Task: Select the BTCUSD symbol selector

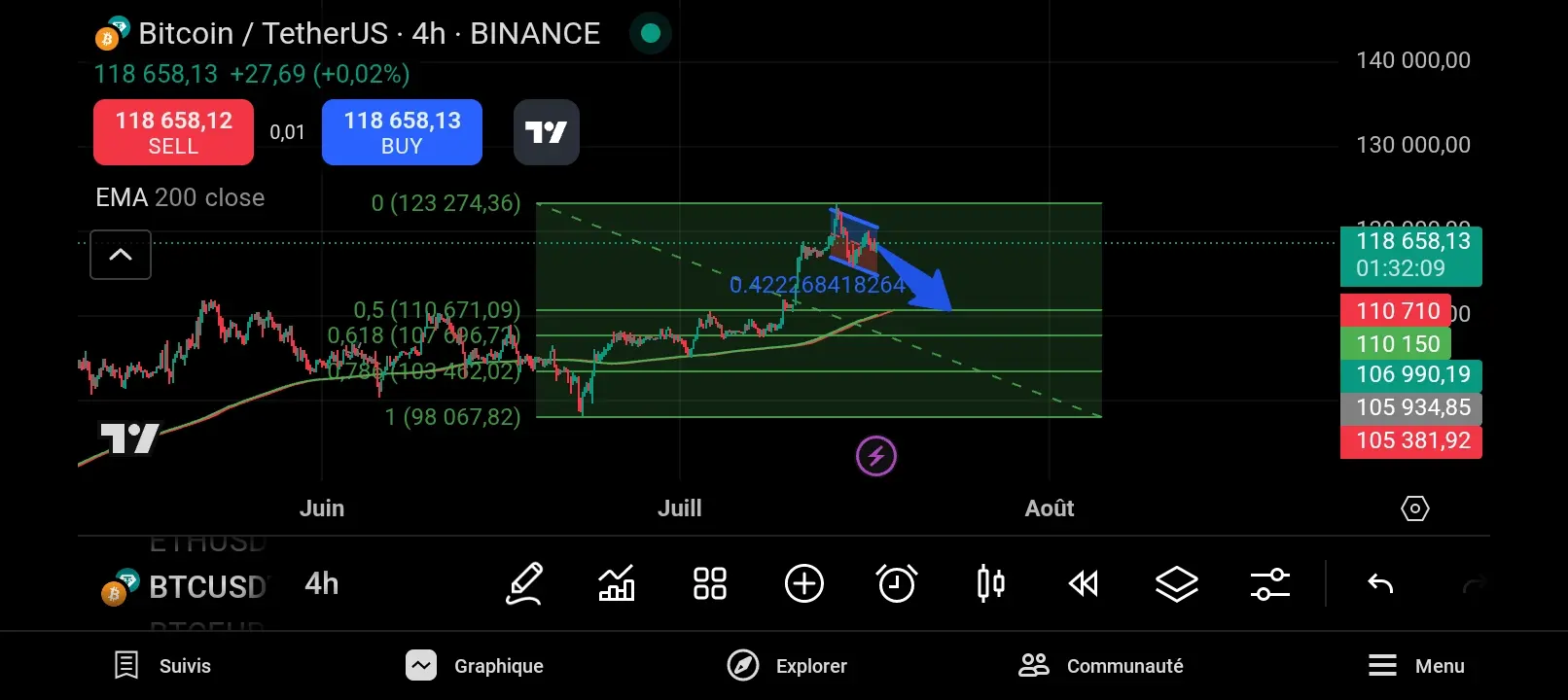Action: (x=185, y=586)
